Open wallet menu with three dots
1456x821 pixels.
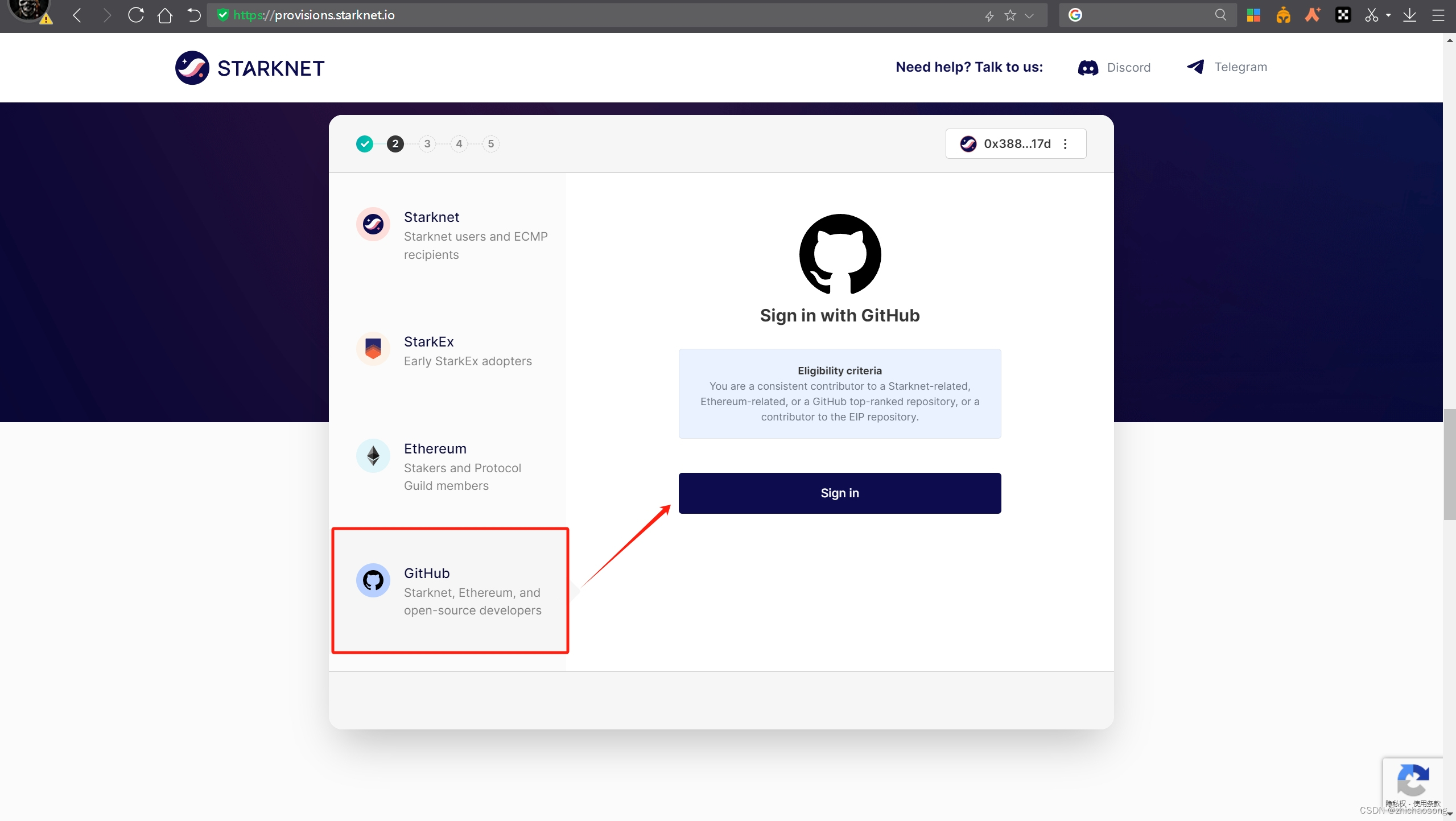[1065, 144]
